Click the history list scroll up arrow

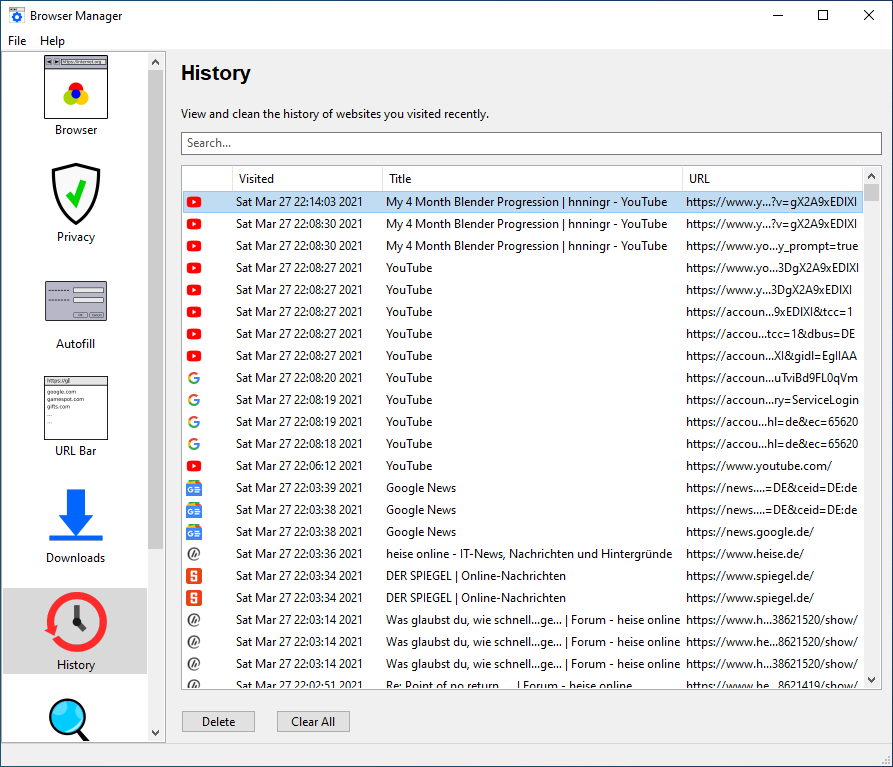click(871, 175)
